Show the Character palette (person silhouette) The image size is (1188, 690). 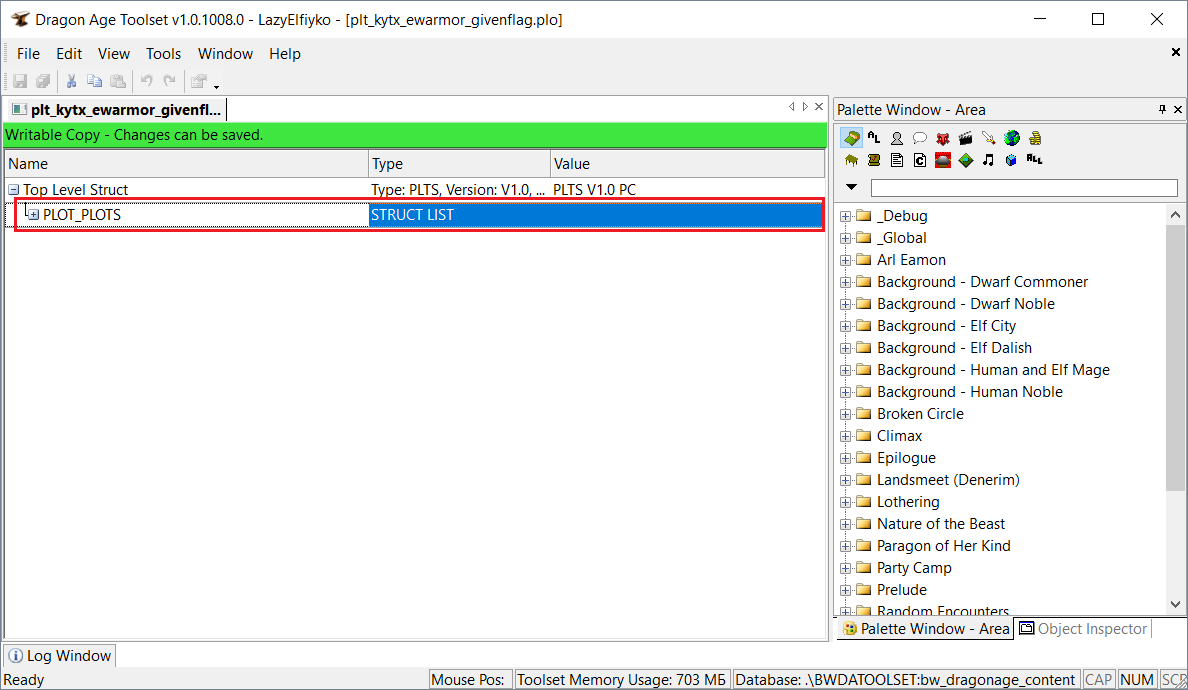pyautogui.click(x=896, y=138)
